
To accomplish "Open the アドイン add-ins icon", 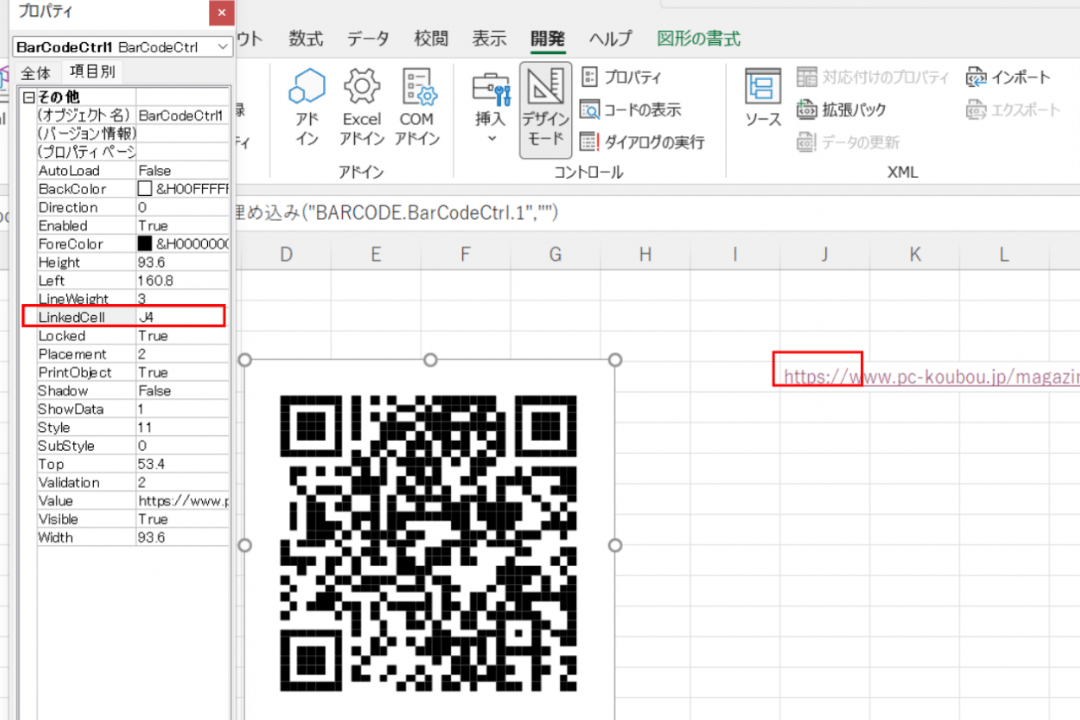I will (x=307, y=107).
